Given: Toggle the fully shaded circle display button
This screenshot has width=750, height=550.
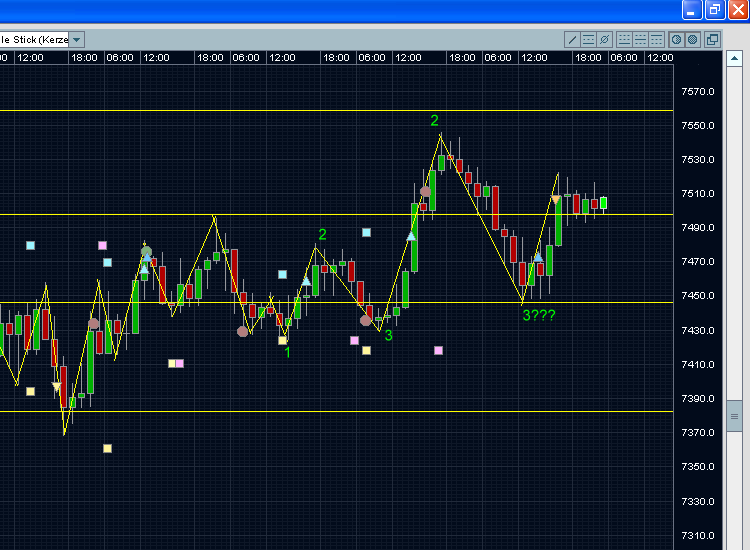Looking at the screenshot, I should [x=692, y=40].
